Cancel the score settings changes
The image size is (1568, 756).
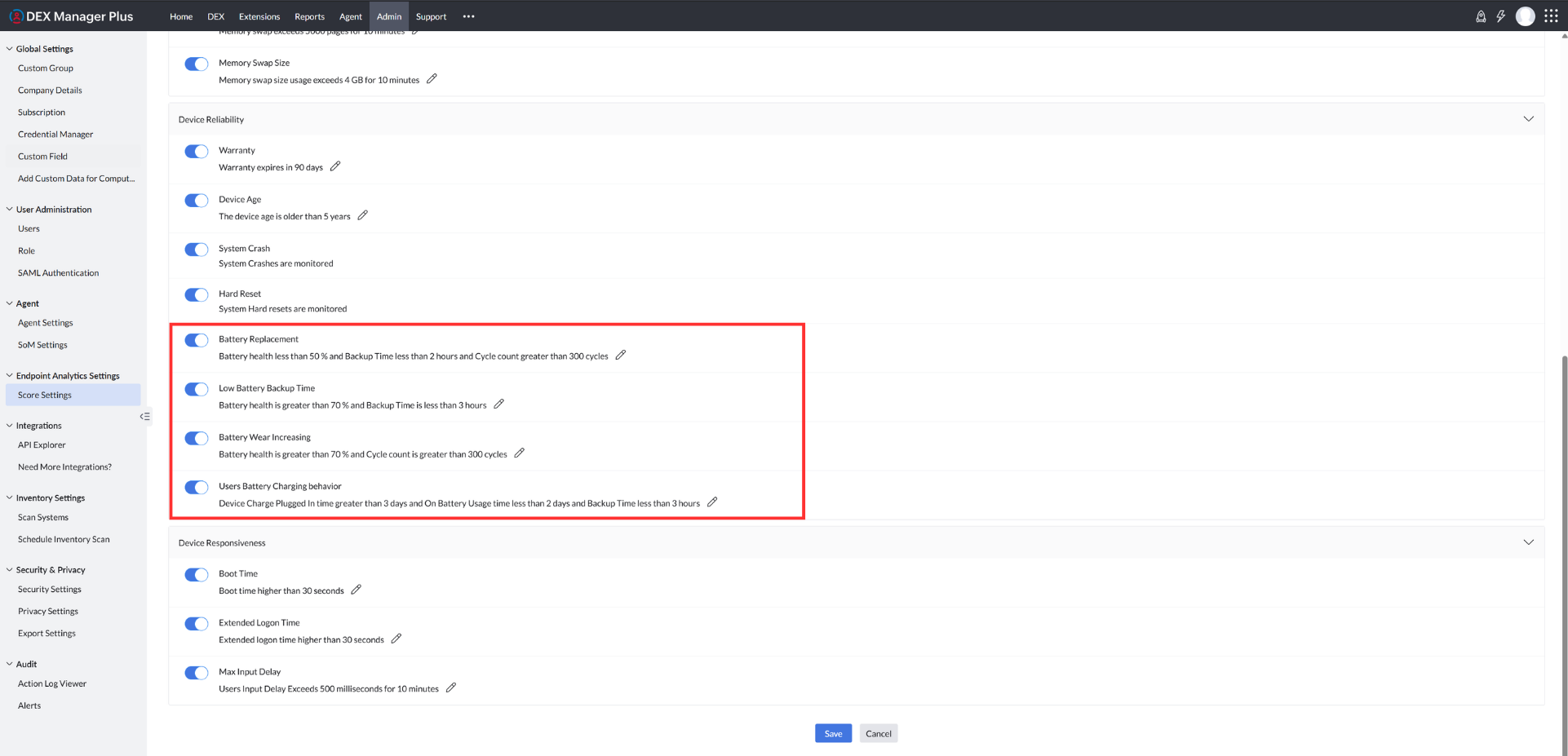click(x=879, y=733)
